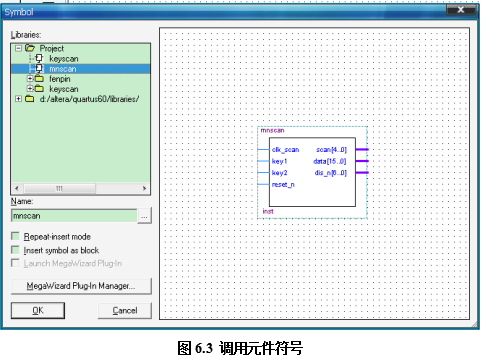The image size is (481, 364).
Task: Click the mnscan block in preview
Action: (312, 172)
